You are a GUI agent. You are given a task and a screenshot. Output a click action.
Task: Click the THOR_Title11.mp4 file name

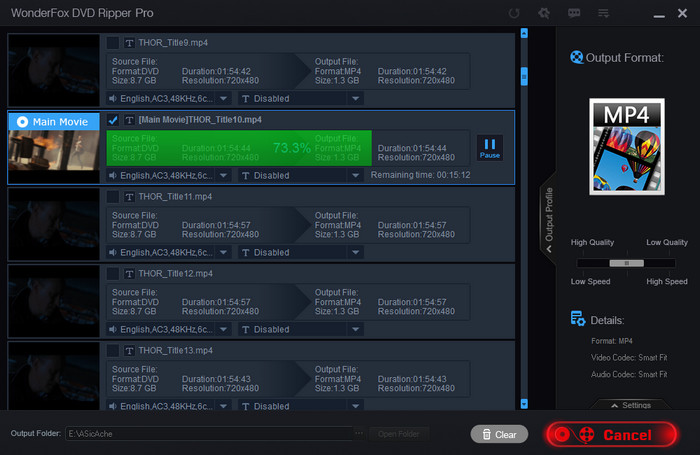(175, 197)
